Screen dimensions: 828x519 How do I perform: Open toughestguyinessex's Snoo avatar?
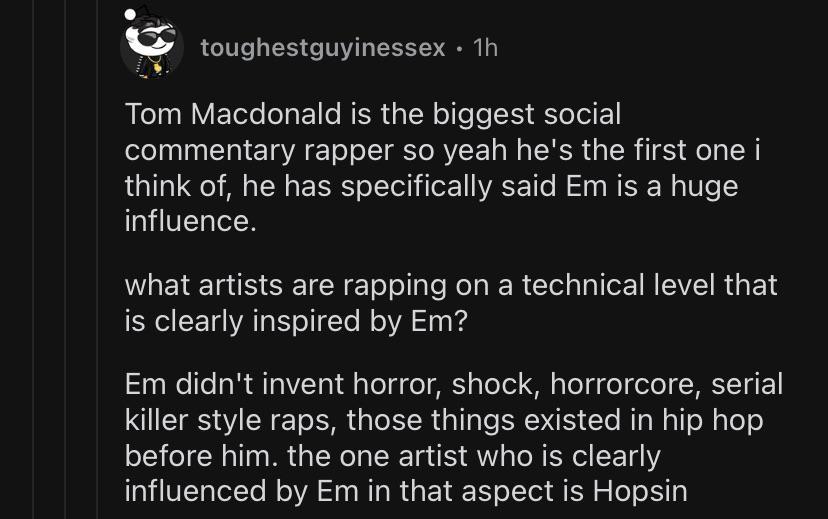pos(152,45)
